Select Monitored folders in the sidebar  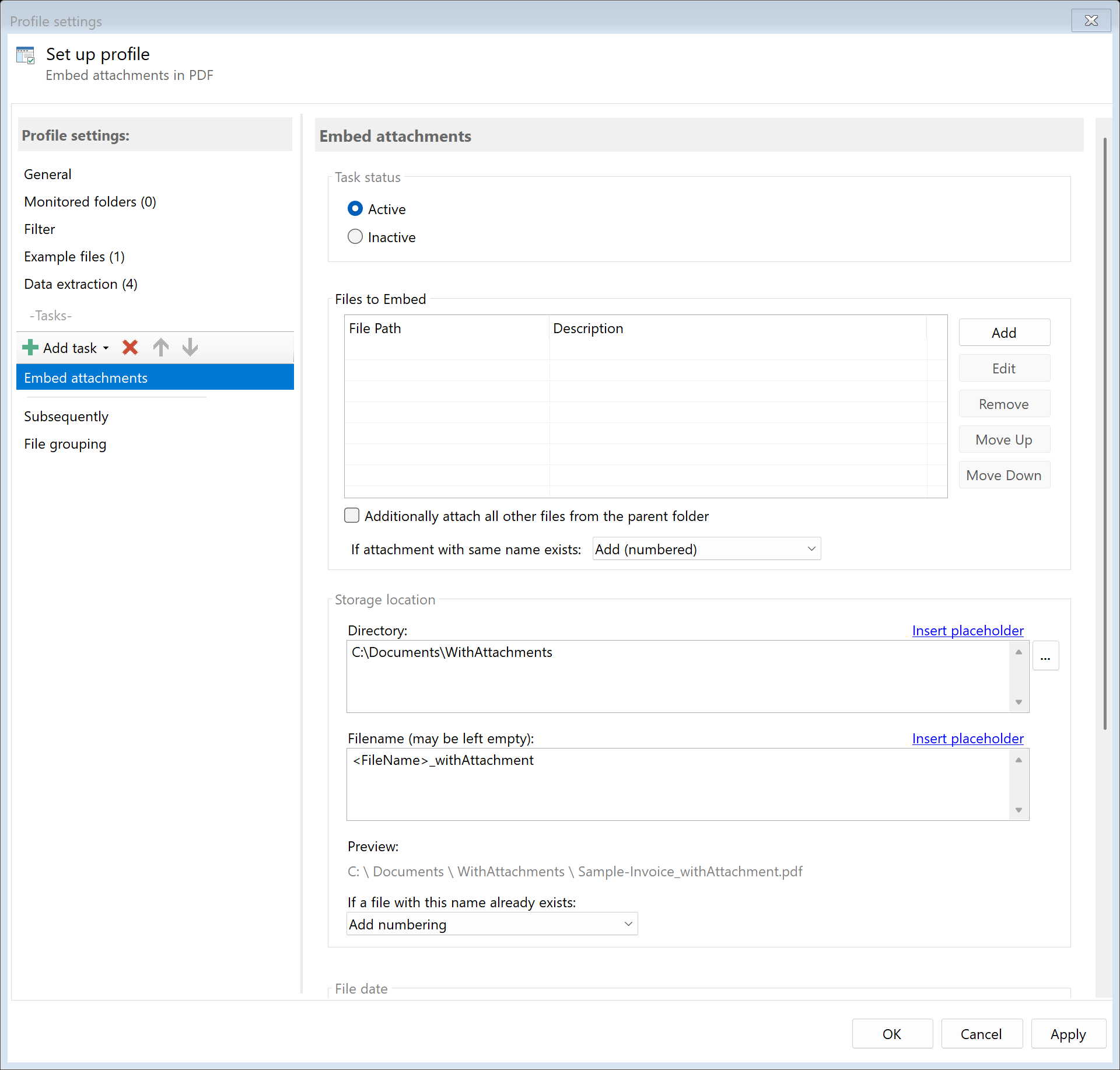click(x=90, y=201)
